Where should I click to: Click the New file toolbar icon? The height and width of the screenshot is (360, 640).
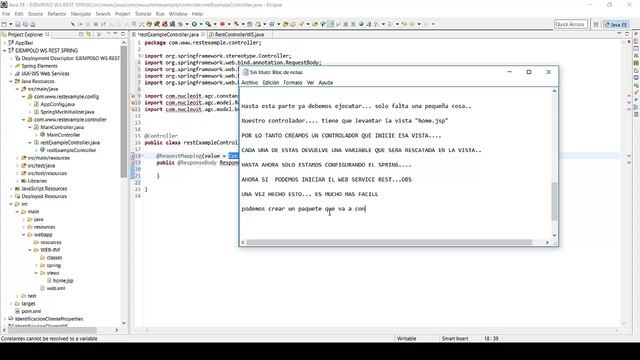4,24
